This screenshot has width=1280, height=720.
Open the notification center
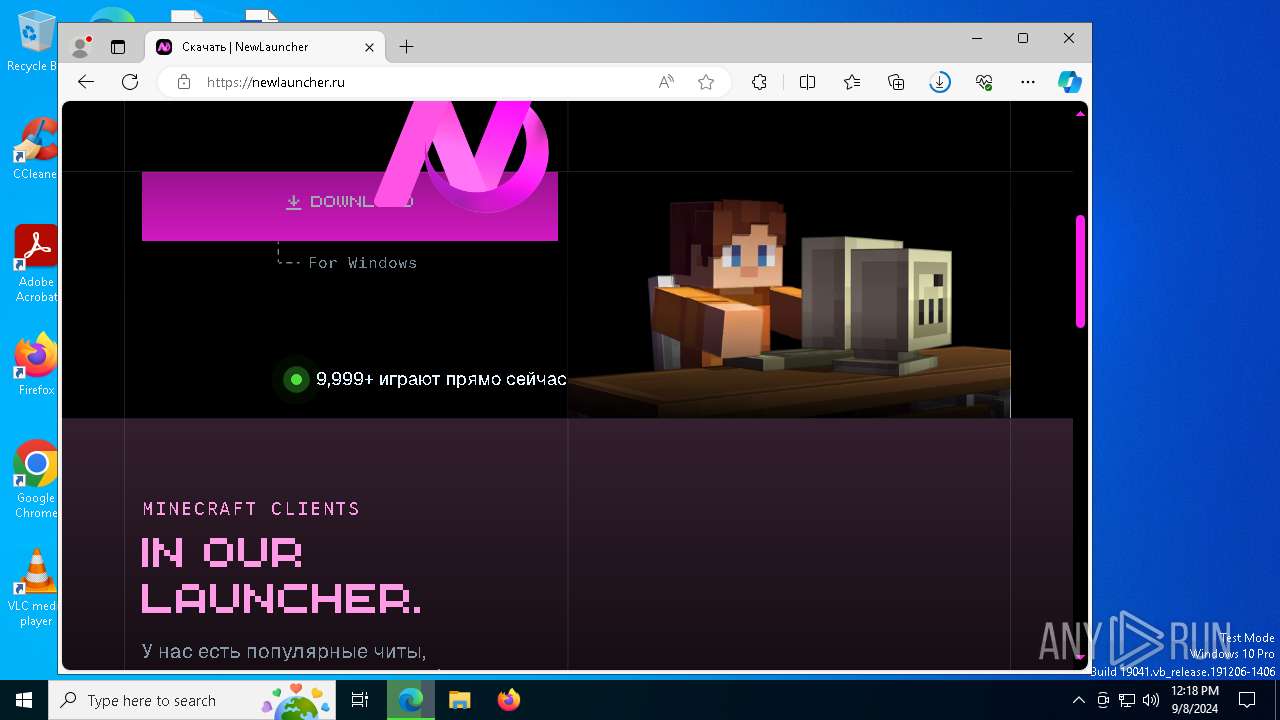[x=1247, y=700]
